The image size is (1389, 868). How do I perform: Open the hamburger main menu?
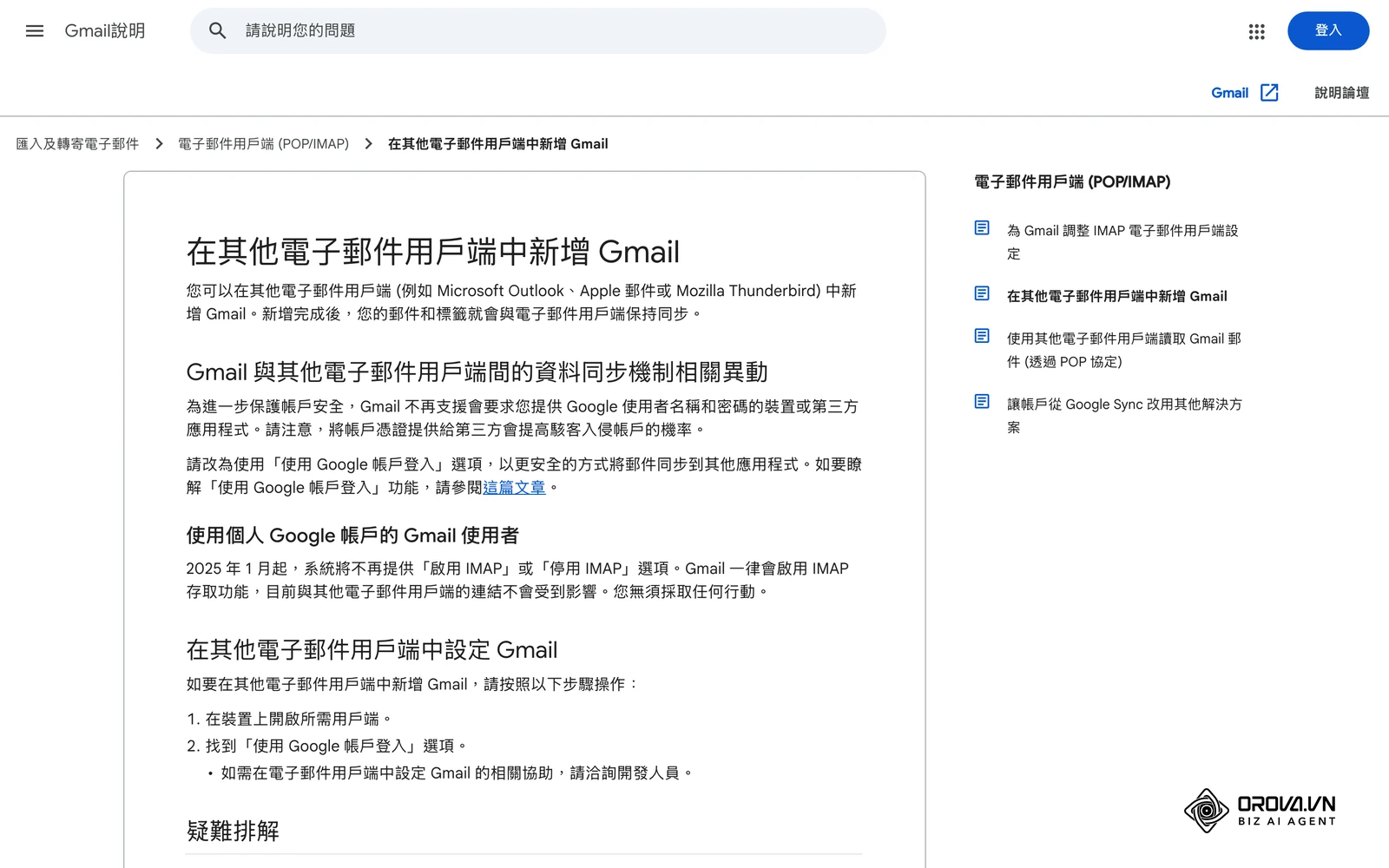pyautogui.click(x=35, y=31)
